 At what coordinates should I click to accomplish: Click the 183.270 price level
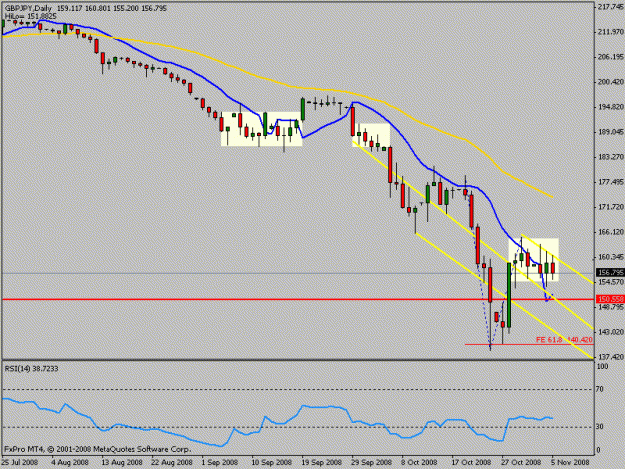610,157
